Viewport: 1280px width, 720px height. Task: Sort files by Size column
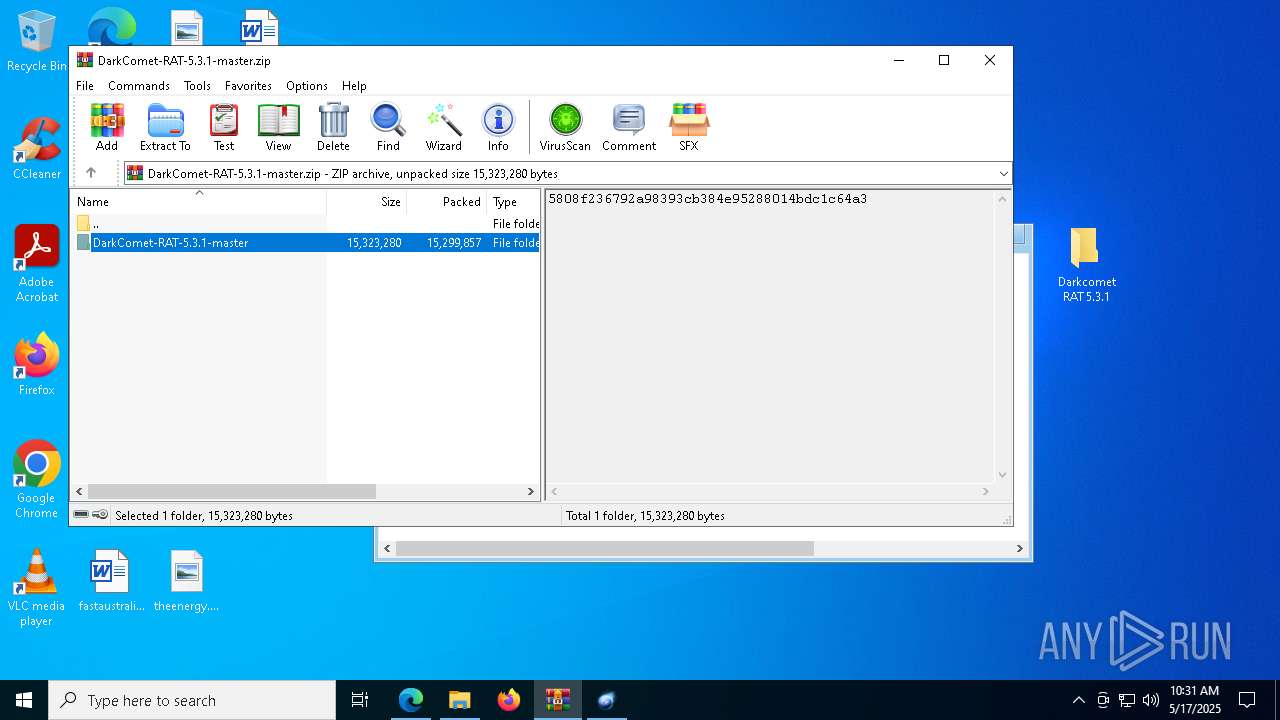[x=367, y=202]
